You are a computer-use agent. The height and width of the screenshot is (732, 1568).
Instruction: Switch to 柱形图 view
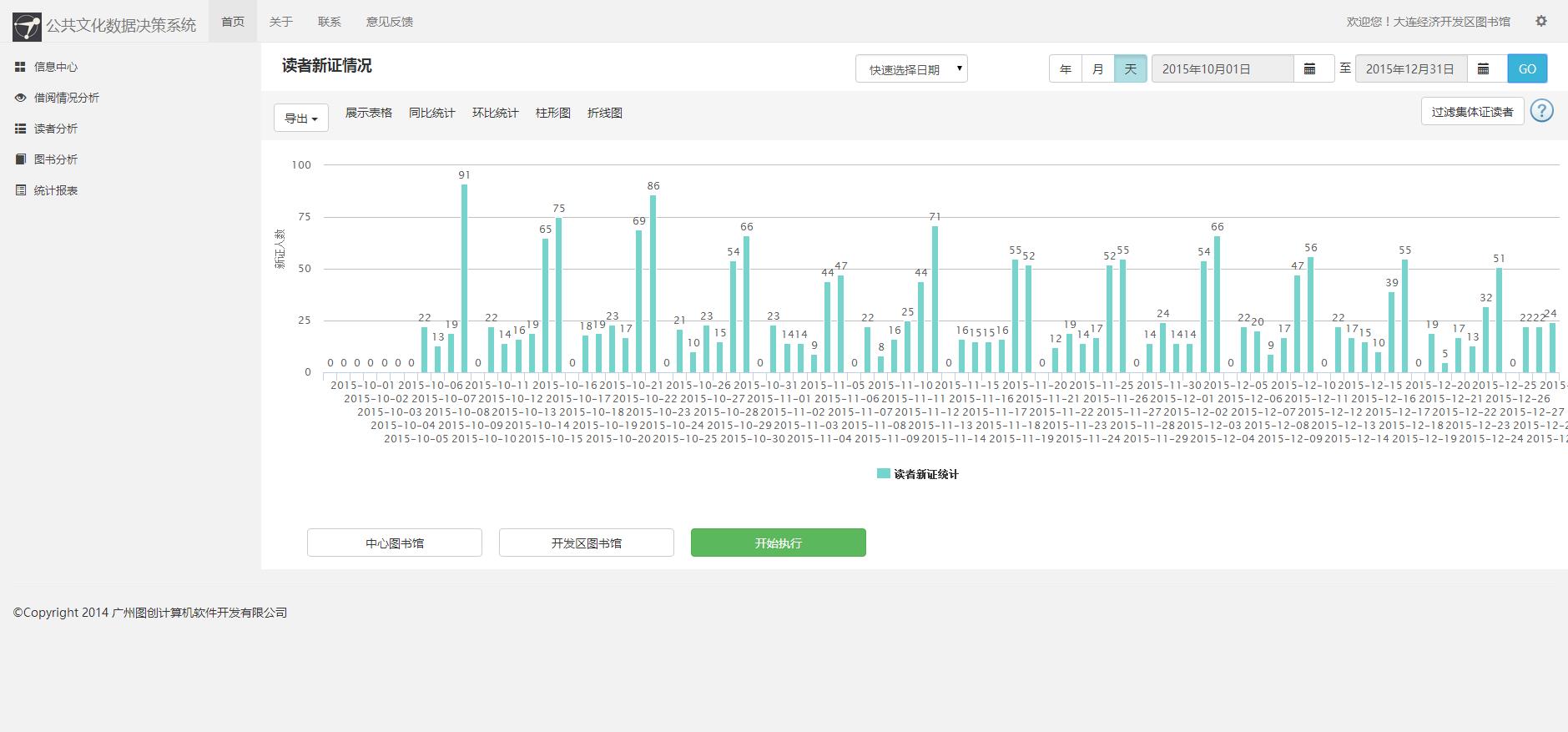[x=553, y=113]
